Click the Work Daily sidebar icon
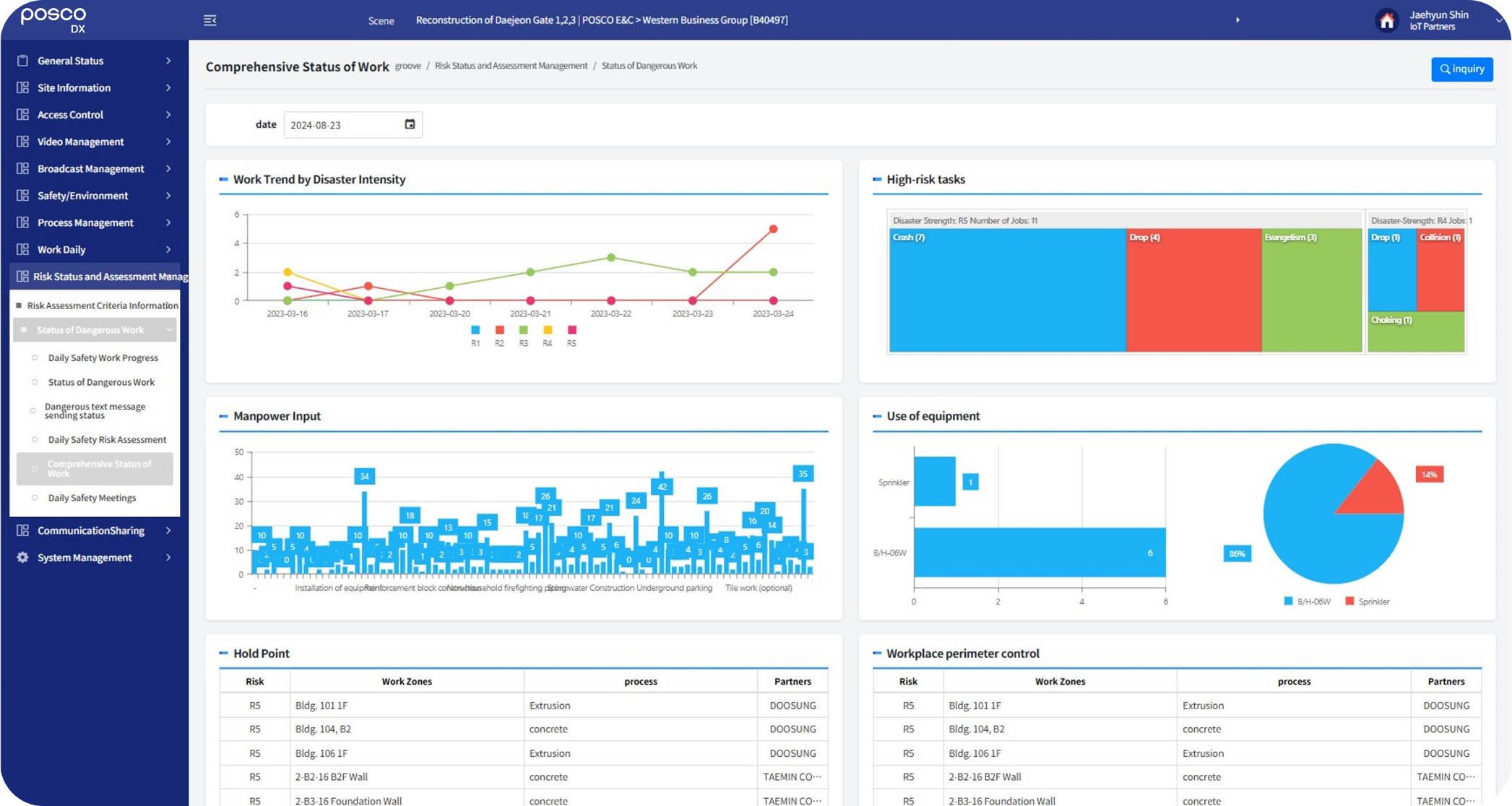 pos(22,249)
